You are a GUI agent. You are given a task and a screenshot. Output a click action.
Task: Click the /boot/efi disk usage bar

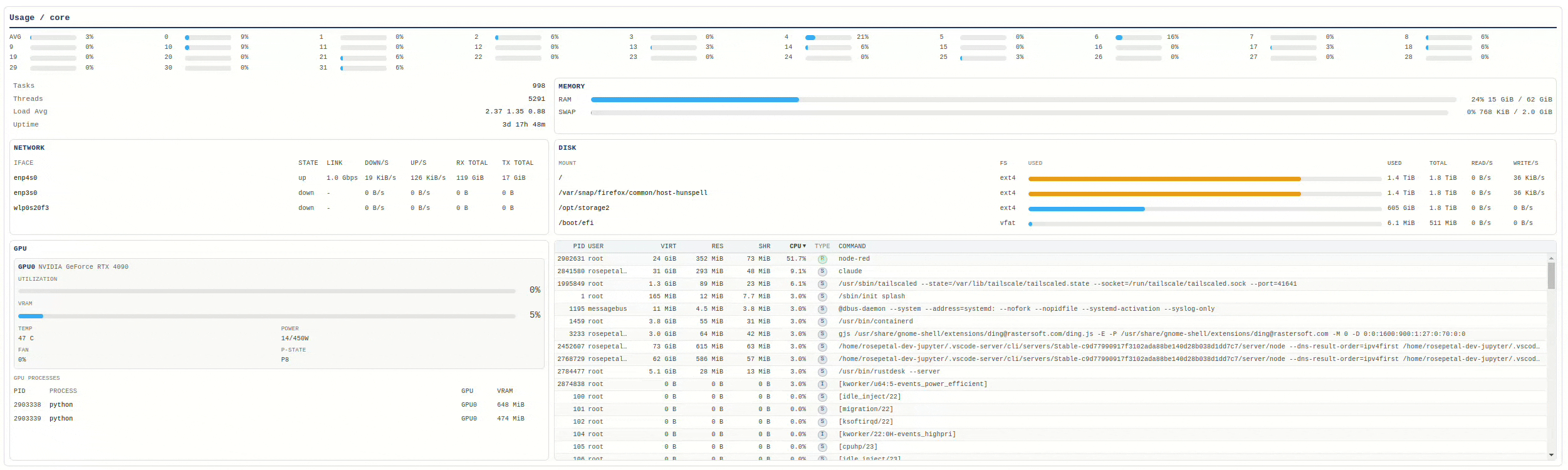point(1205,224)
